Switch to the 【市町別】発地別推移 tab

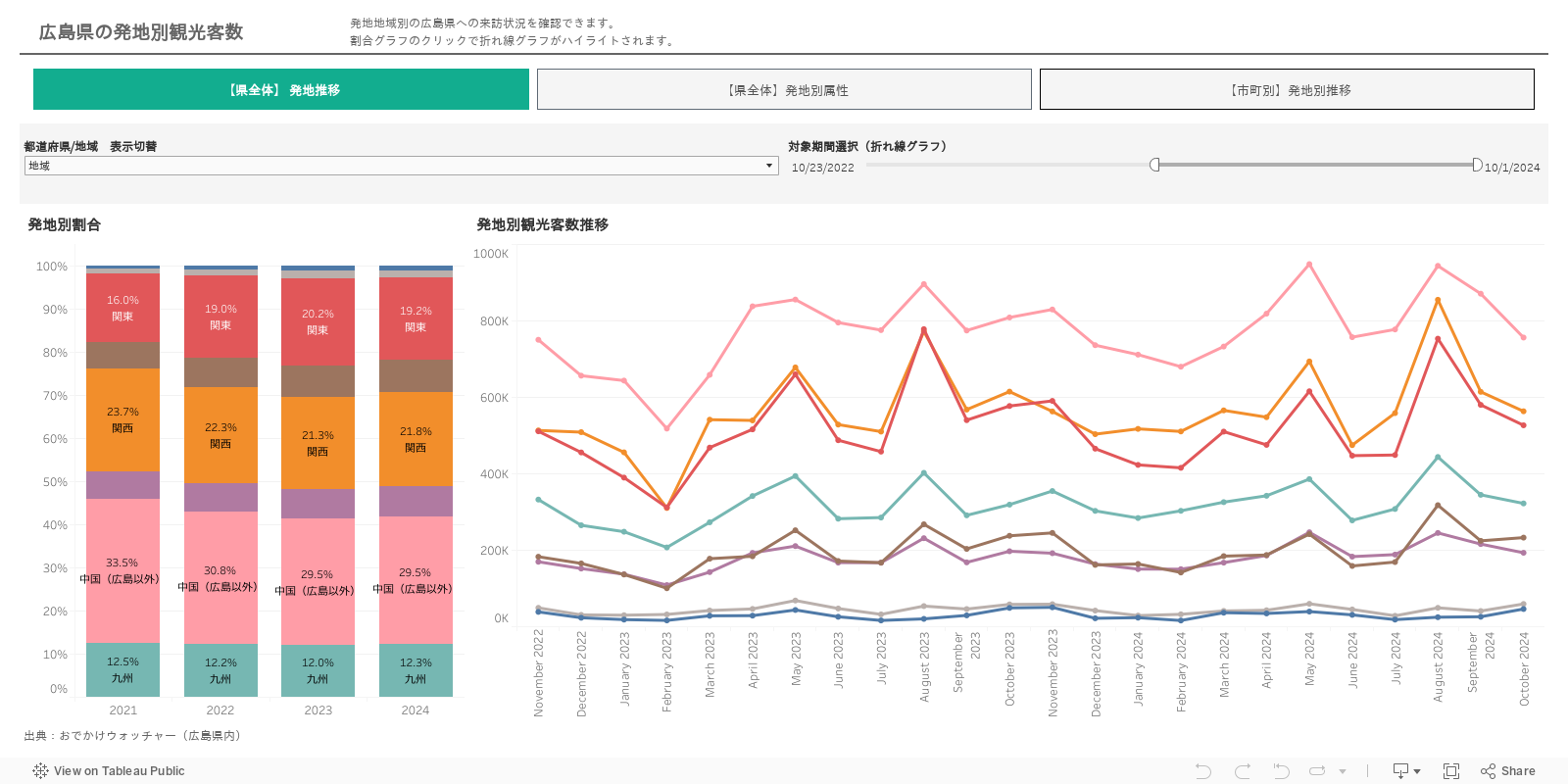click(1287, 89)
